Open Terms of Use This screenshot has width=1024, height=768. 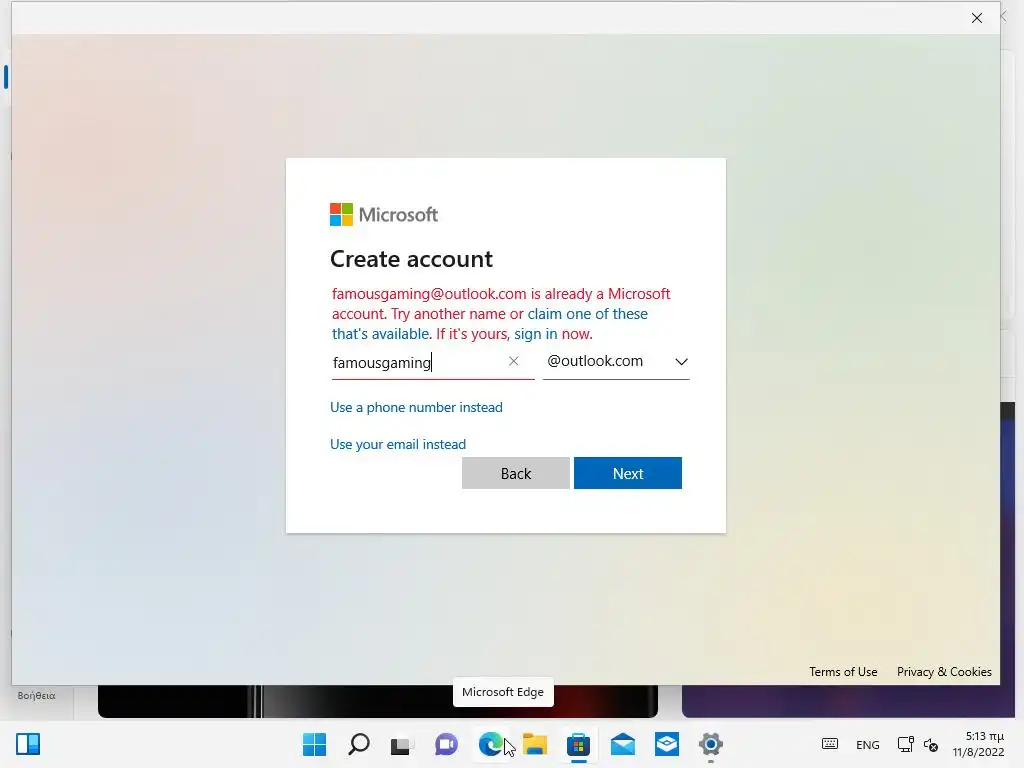(843, 671)
